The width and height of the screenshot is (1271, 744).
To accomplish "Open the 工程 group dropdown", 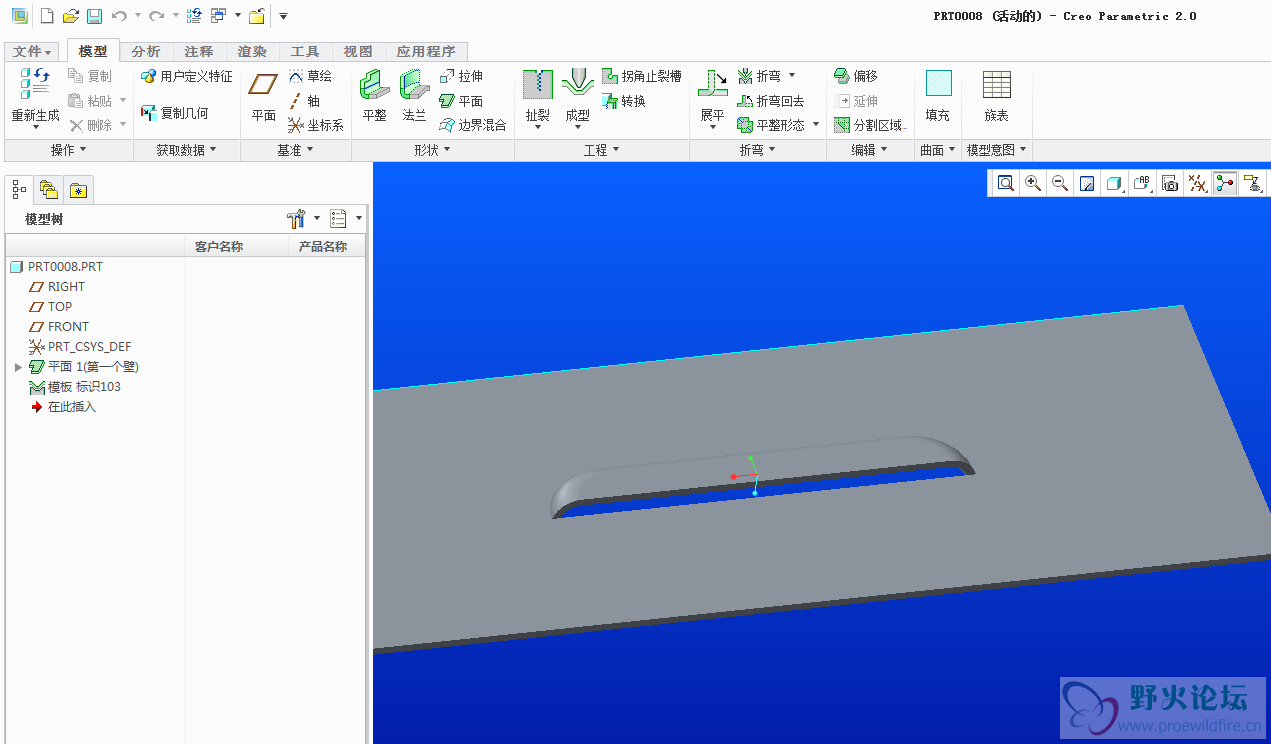I will [x=601, y=150].
